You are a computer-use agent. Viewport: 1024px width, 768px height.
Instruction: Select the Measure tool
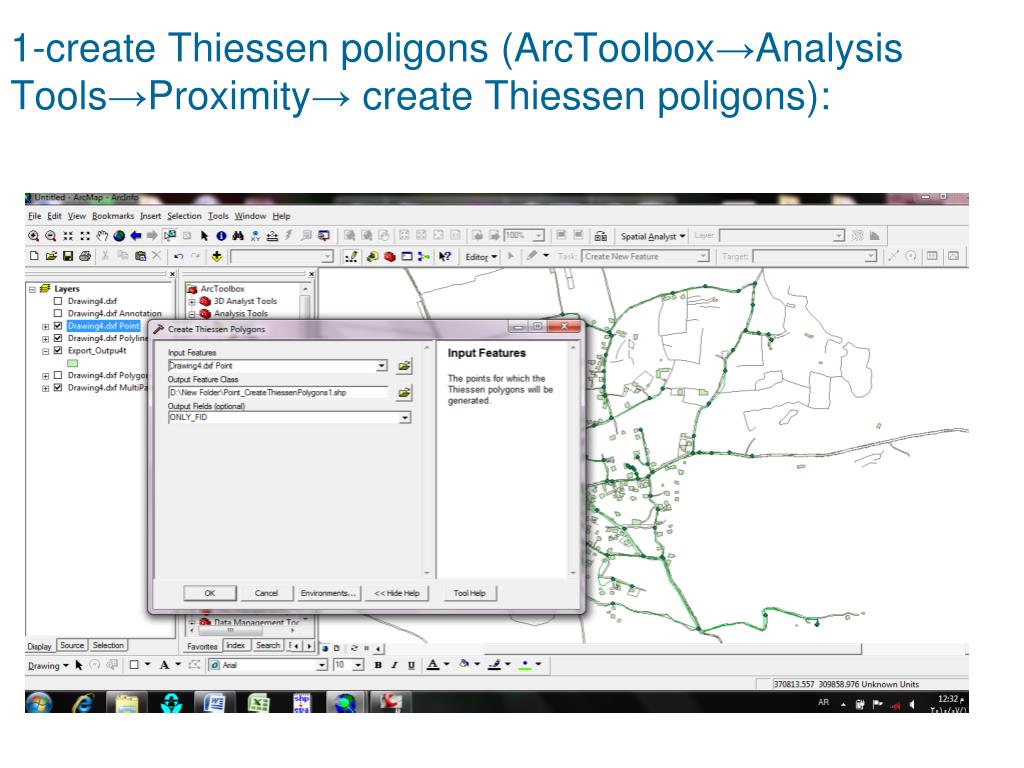[x=272, y=236]
